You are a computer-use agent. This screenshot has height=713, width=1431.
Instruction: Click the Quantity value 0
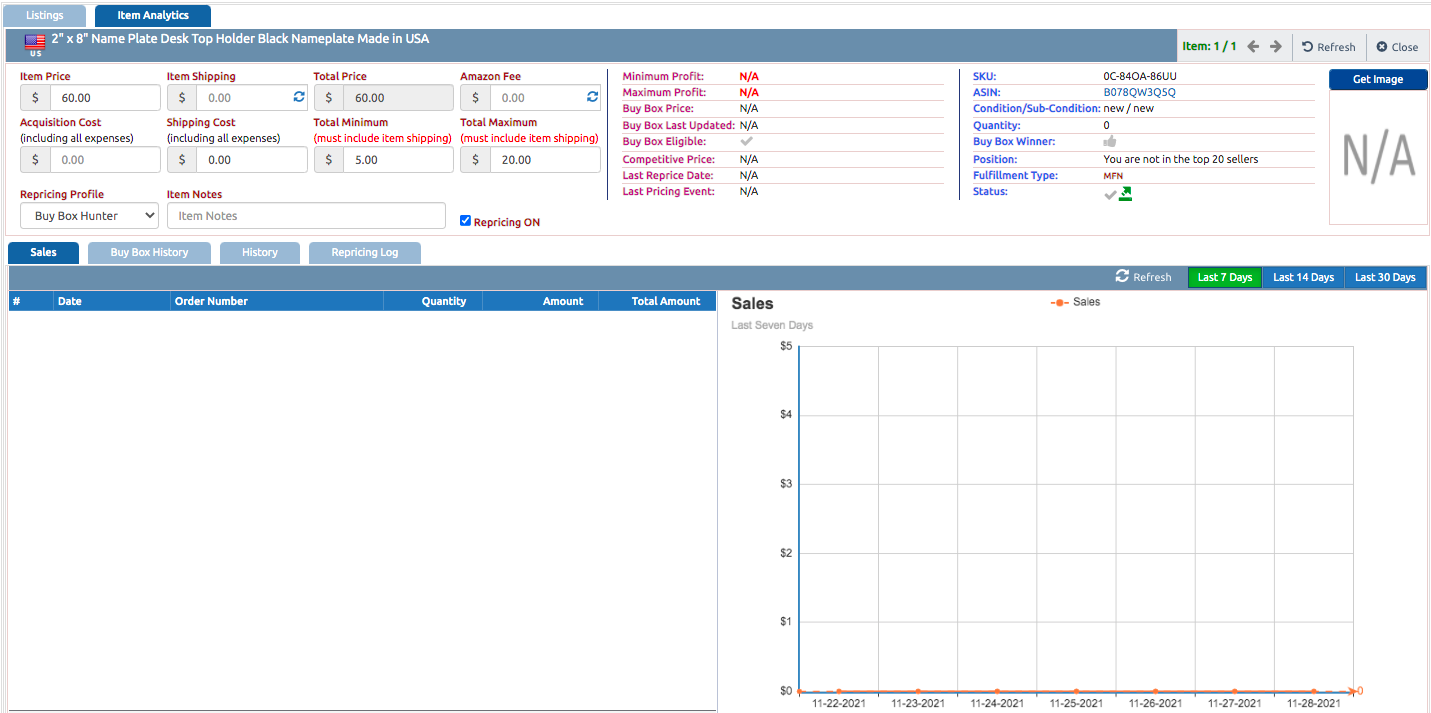tap(1107, 126)
